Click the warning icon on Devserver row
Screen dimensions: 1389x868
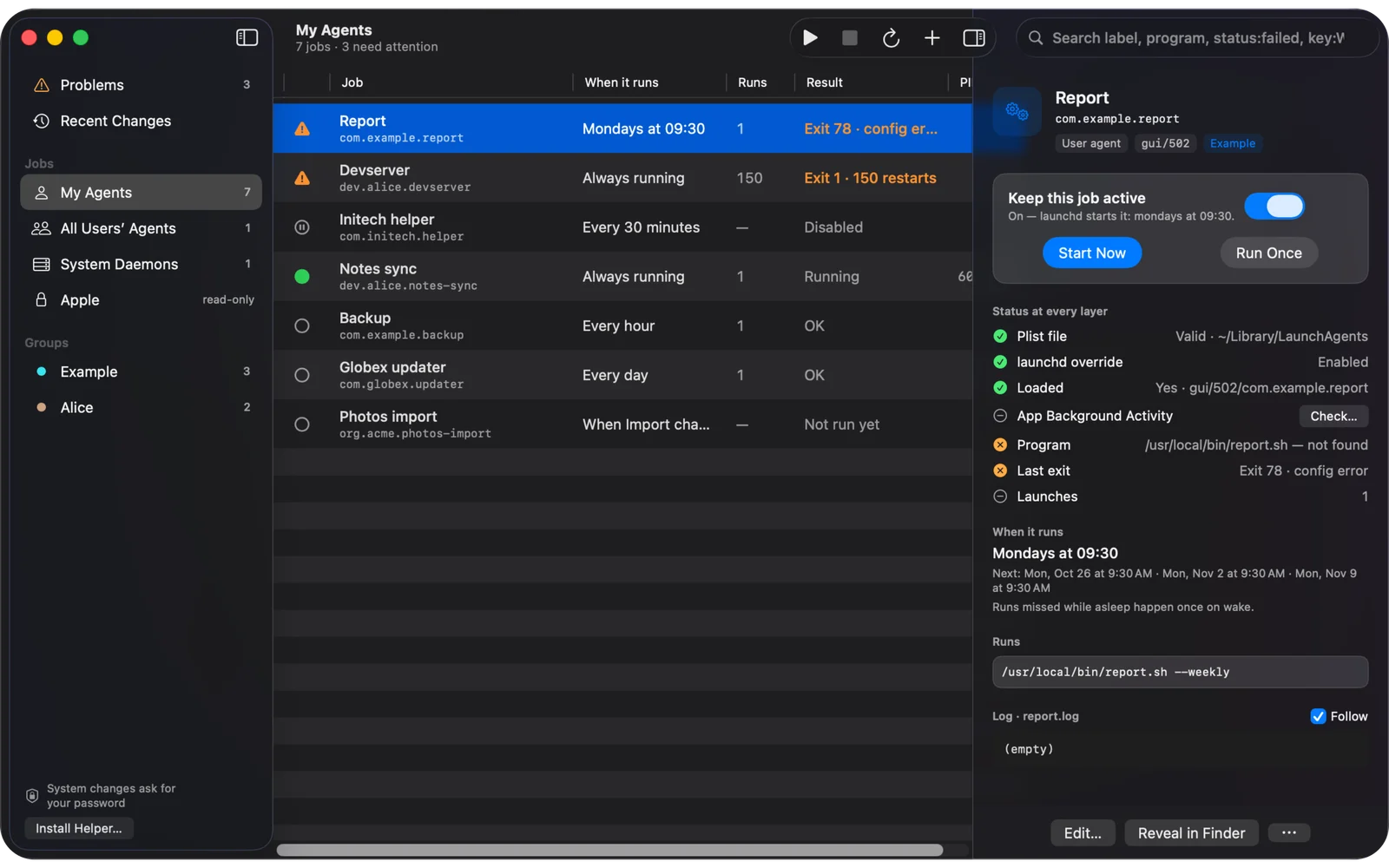tap(302, 178)
